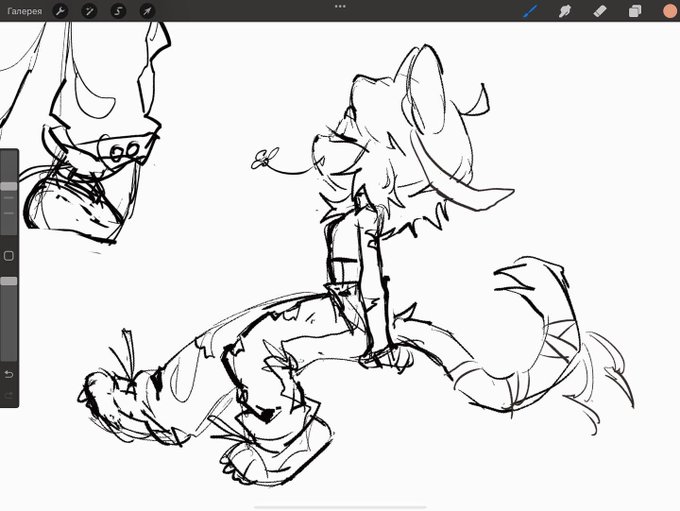Redo the last undone stroke
The width and height of the screenshot is (680, 511).
pyautogui.click(x=9, y=395)
